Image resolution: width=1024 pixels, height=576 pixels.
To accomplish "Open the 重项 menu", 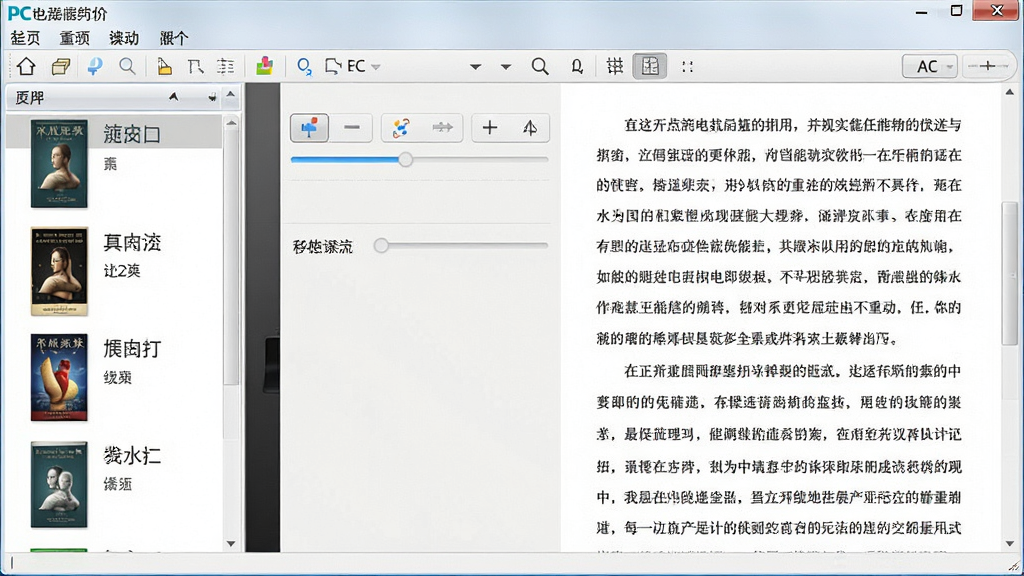I will pyautogui.click(x=74, y=38).
